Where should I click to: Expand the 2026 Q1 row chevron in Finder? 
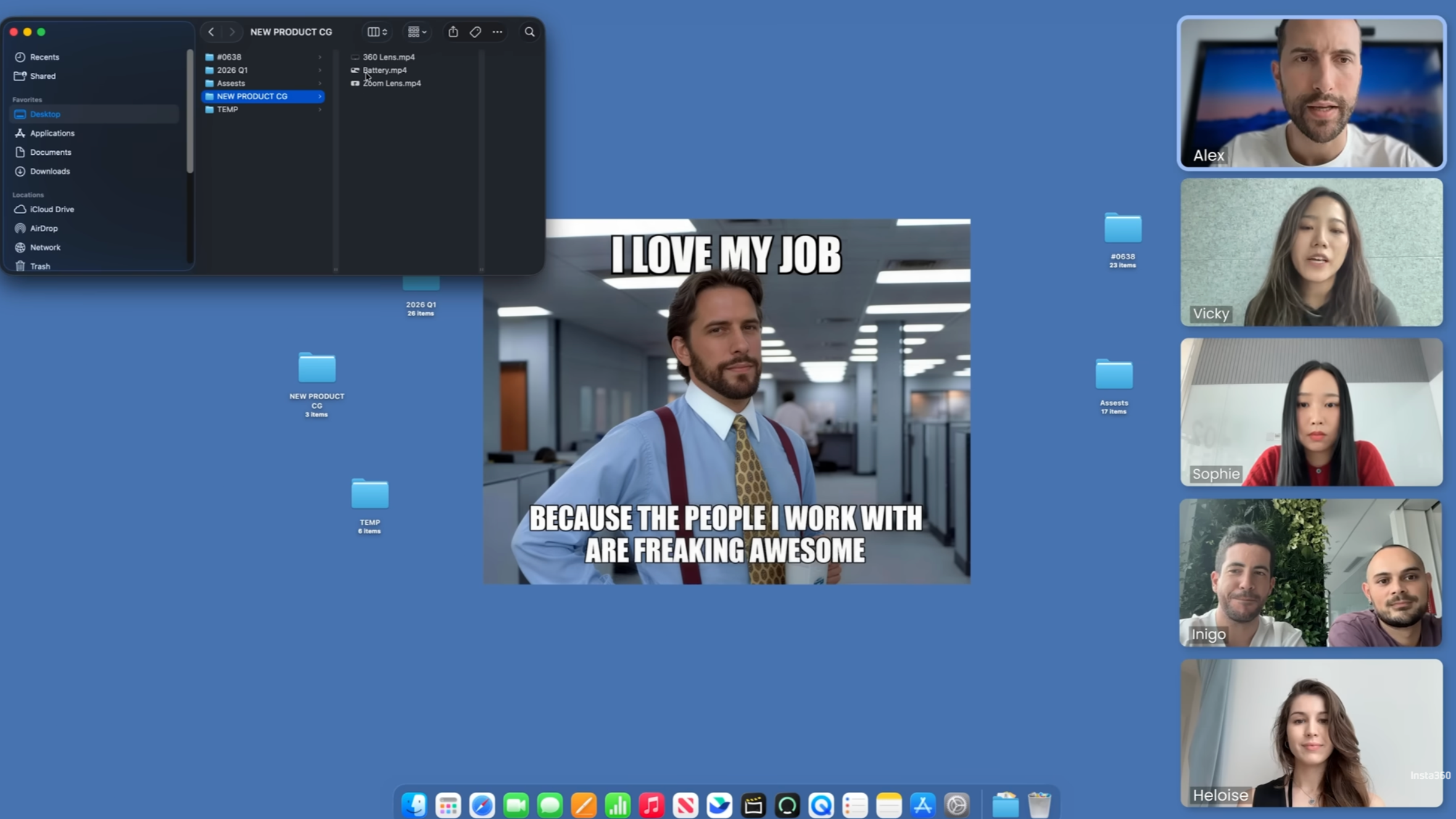click(320, 70)
